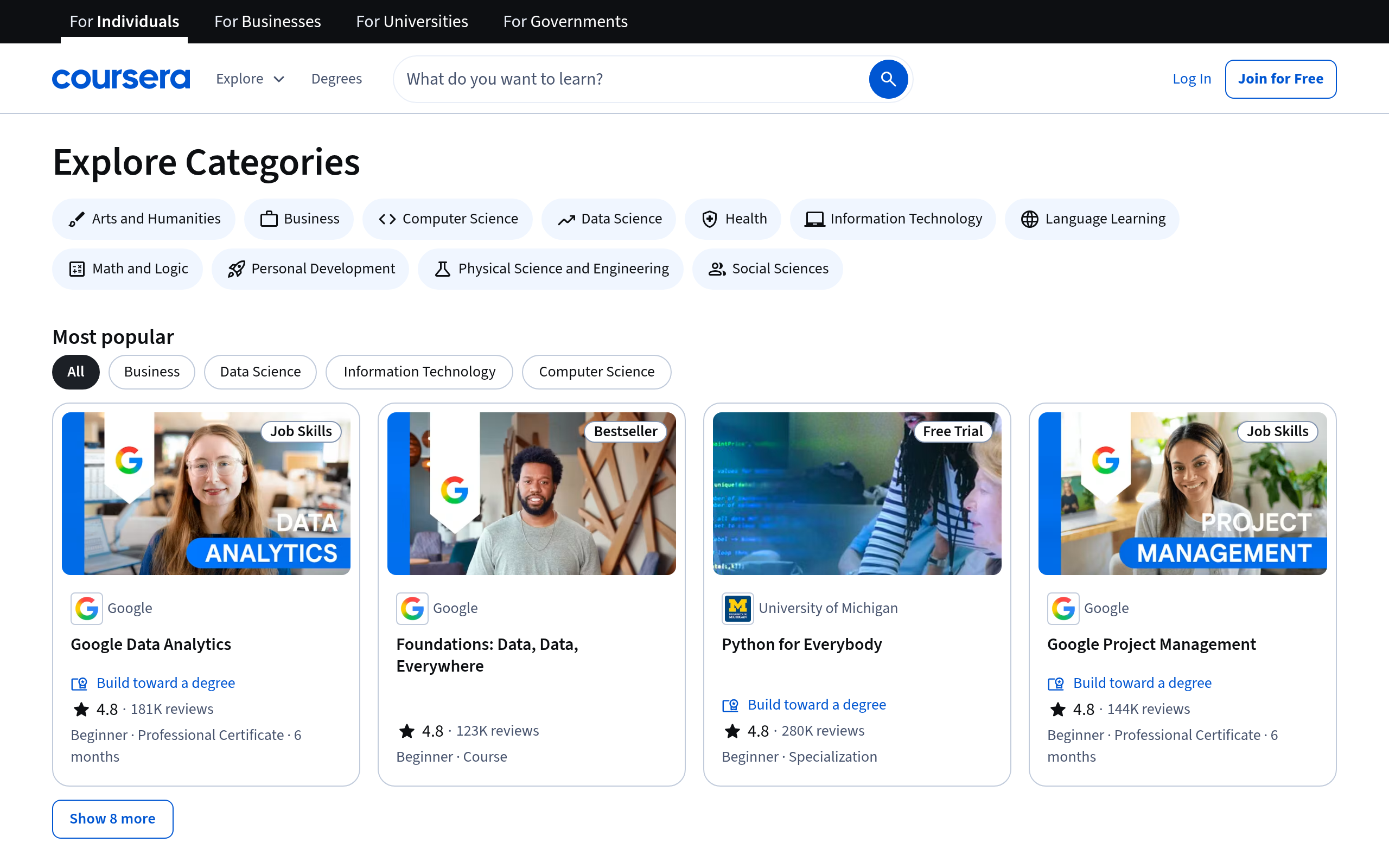Open the Degrees menu link
1389x868 pixels.
(x=336, y=79)
